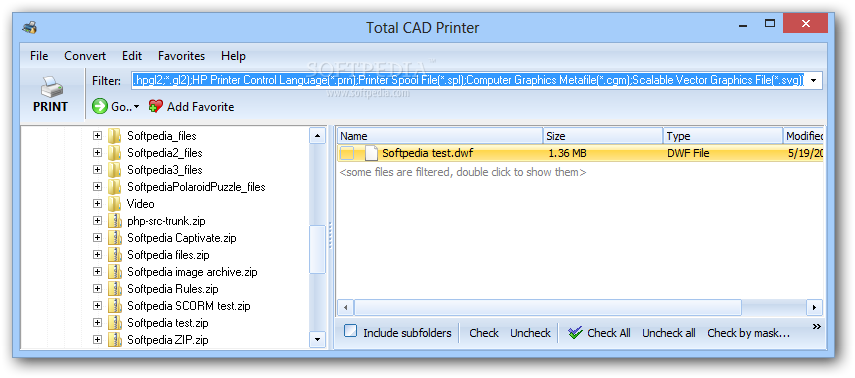Open the File menu

[39, 56]
